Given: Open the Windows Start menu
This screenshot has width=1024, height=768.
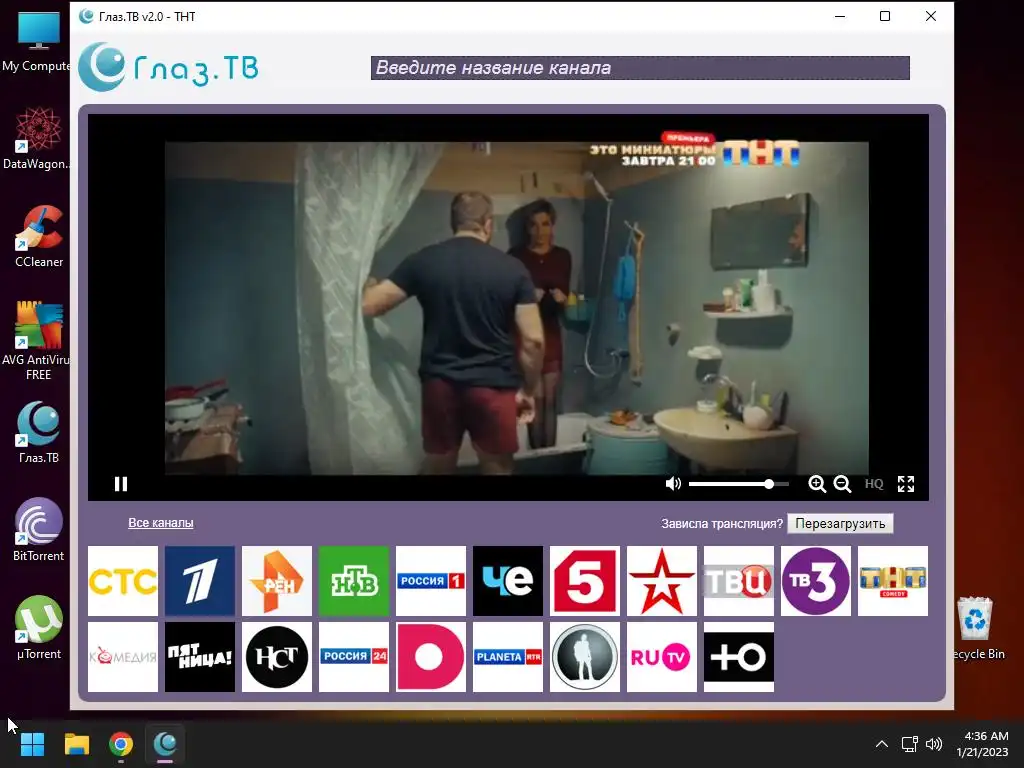Looking at the screenshot, I should [x=32, y=744].
